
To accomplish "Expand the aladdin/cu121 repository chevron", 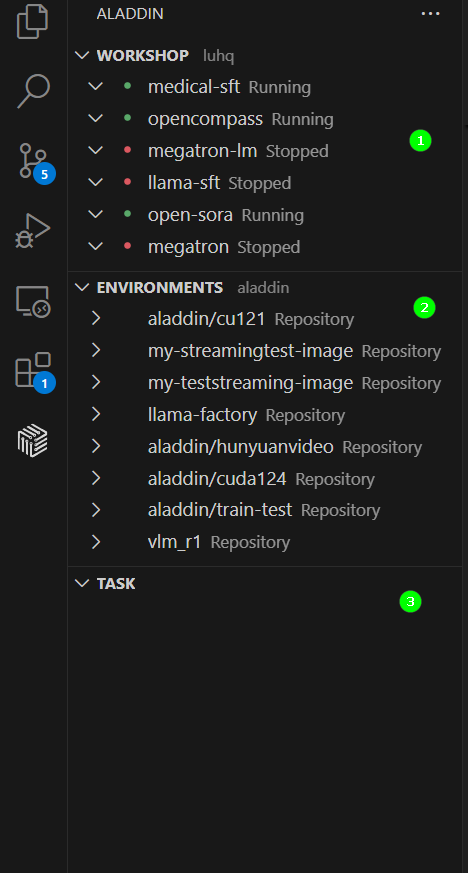I will 96,318.
